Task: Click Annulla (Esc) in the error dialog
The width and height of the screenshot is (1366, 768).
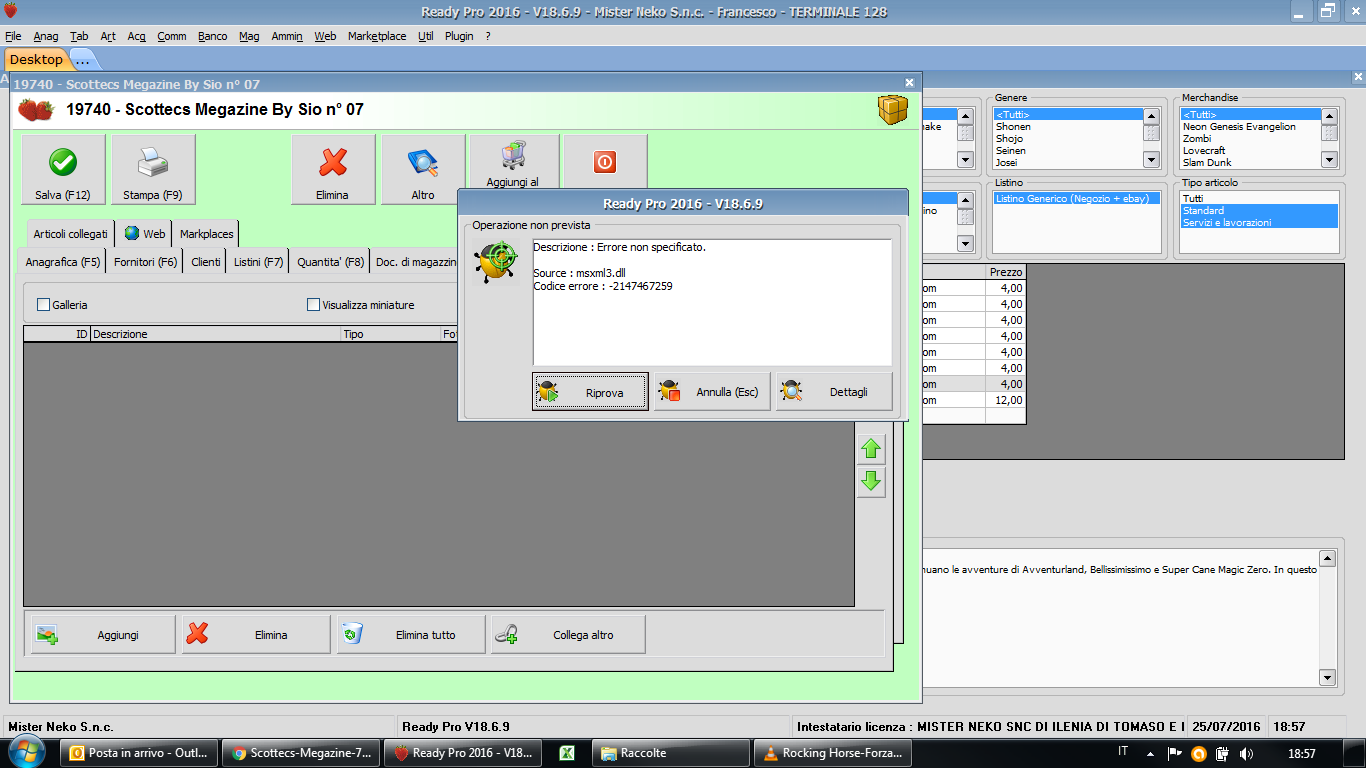Action: coord(712,392)
